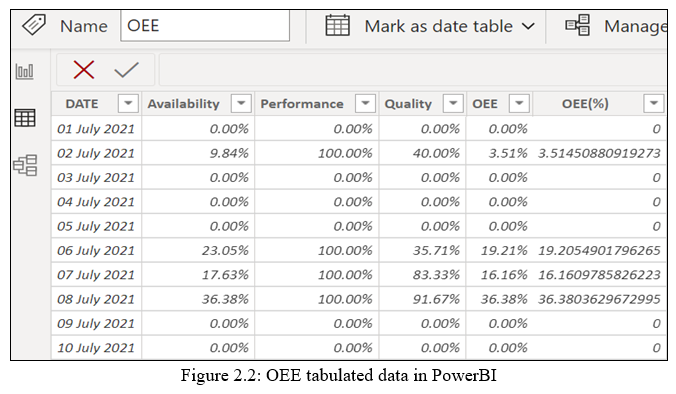This screenshot has height=394, width=676.
Task: Click the calendar icon beside Mark as date table
Action: (x=338, y=25)
